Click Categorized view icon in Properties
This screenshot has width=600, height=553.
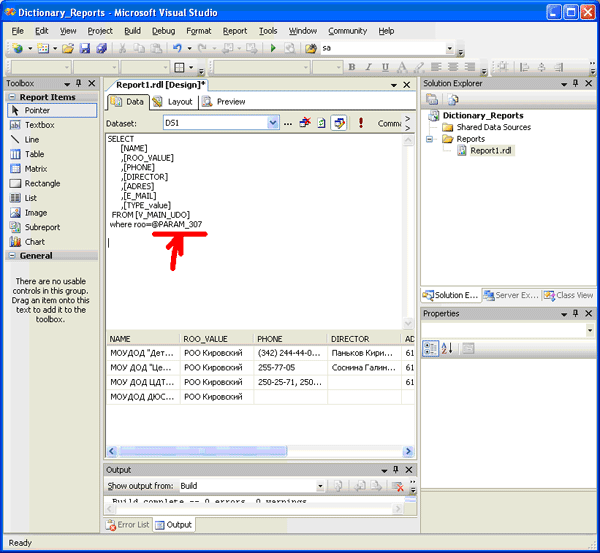click(x=430, y=348)
